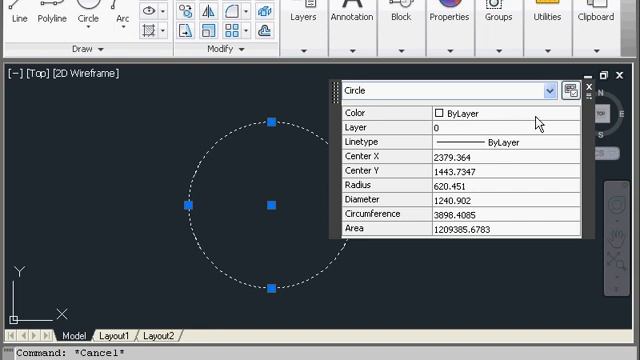Viewport: 640px width, 360px height.
Task: Switch to the Layout1 tab
Action: click(114, 336)
